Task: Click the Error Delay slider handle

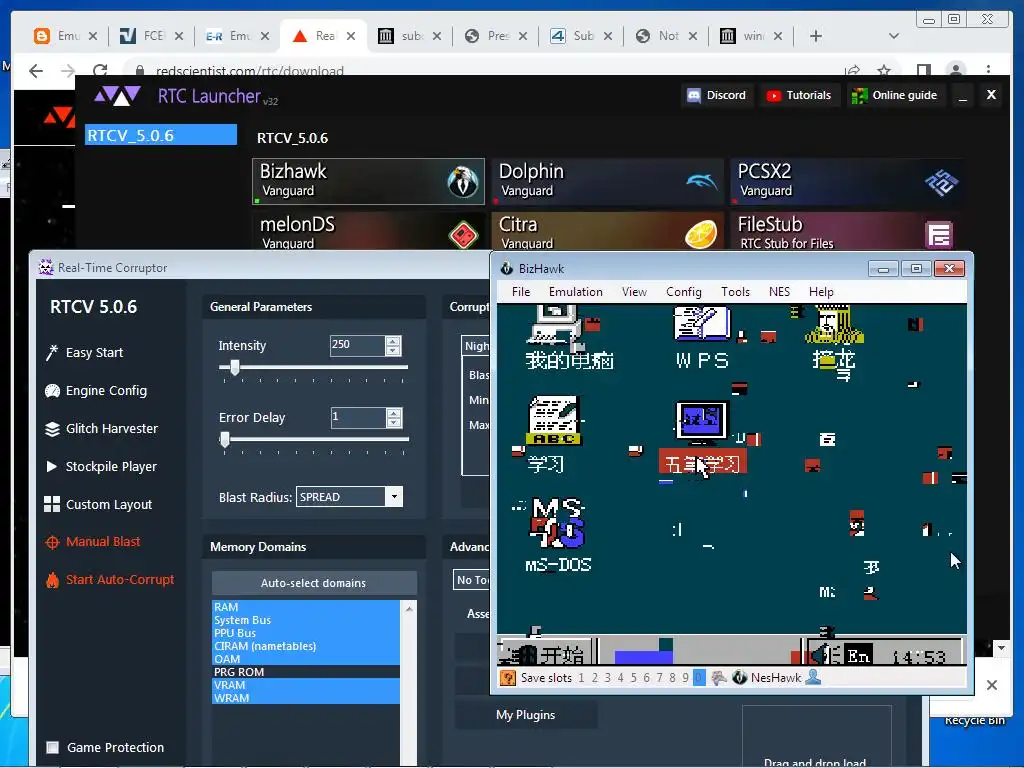Action: click(x=225, y=440)
